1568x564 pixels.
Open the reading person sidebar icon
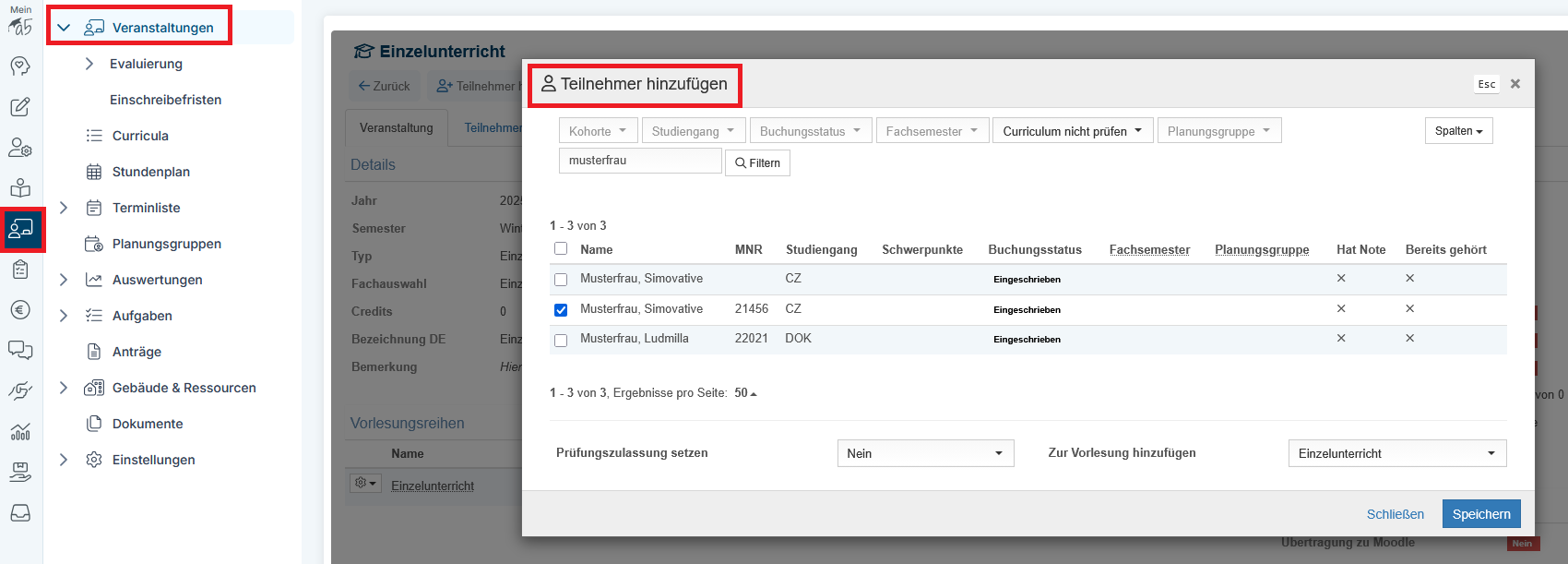coord(20,188)
